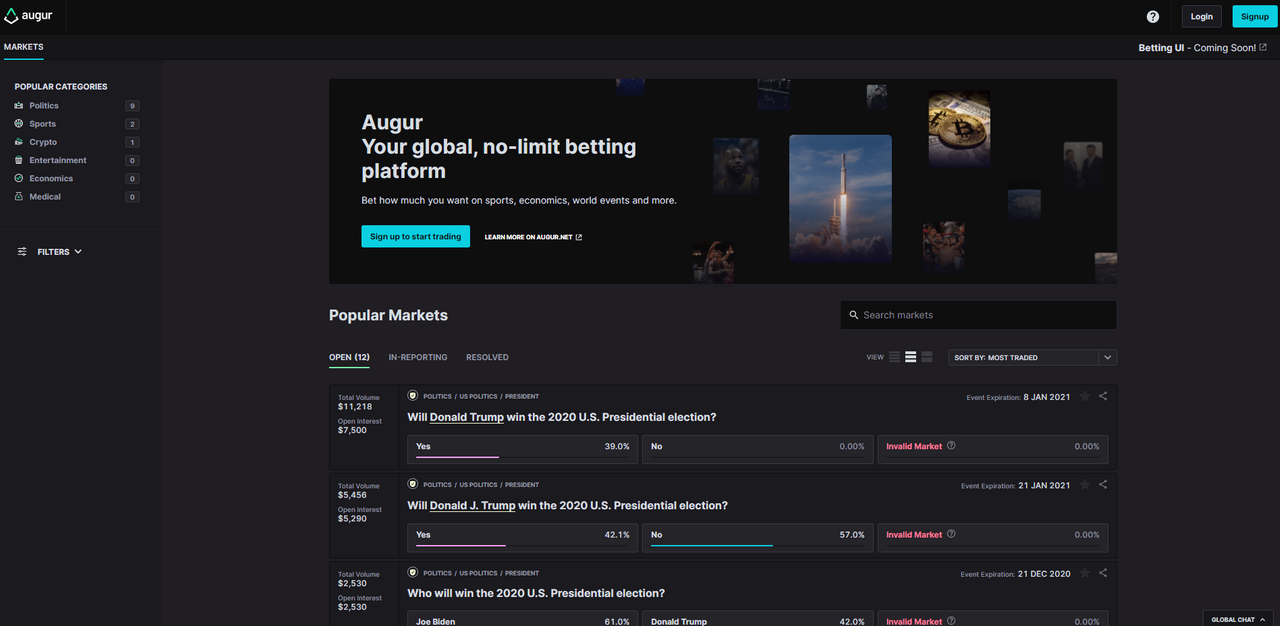The width and height of the screenshot is (1280, 626).
Task: Select Yes 42.1% outcome
Action: click(x=523, y=537)
